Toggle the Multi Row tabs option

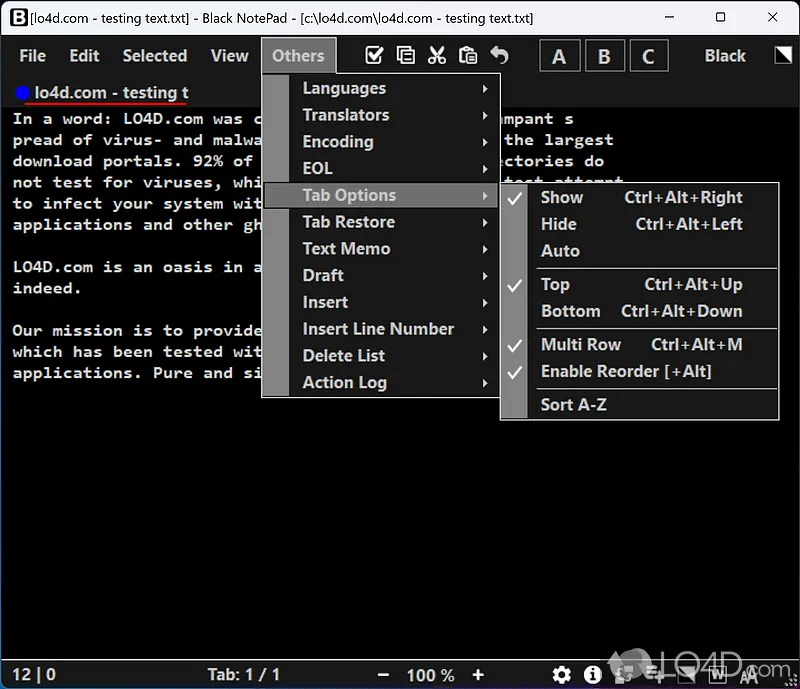pos(640,344)
